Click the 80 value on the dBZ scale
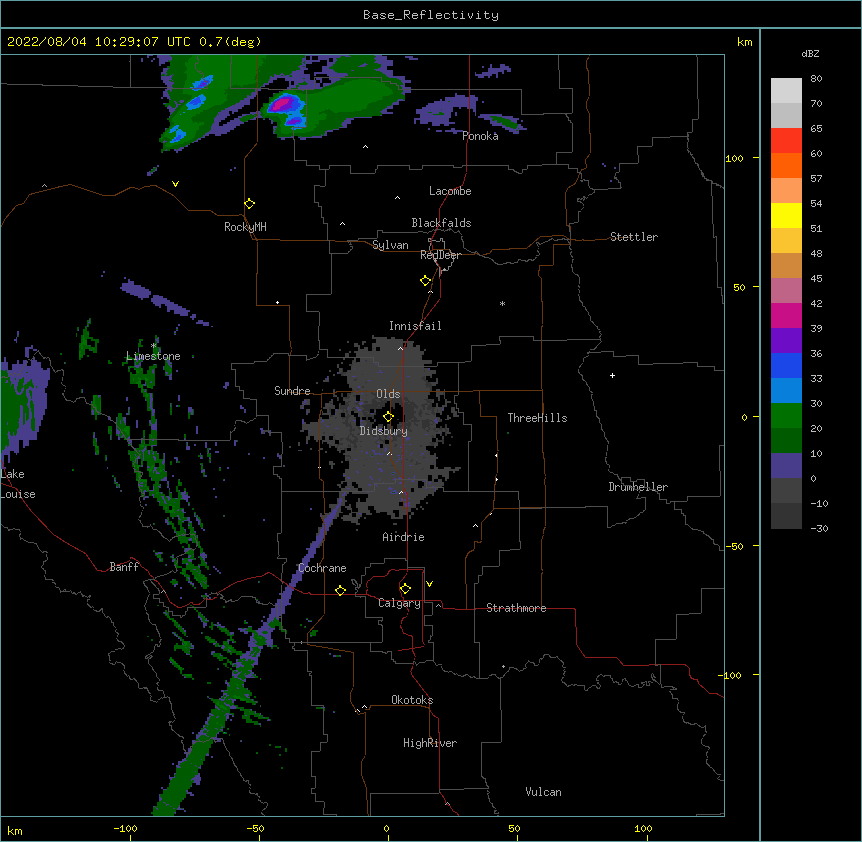 [x=816, y=79]
